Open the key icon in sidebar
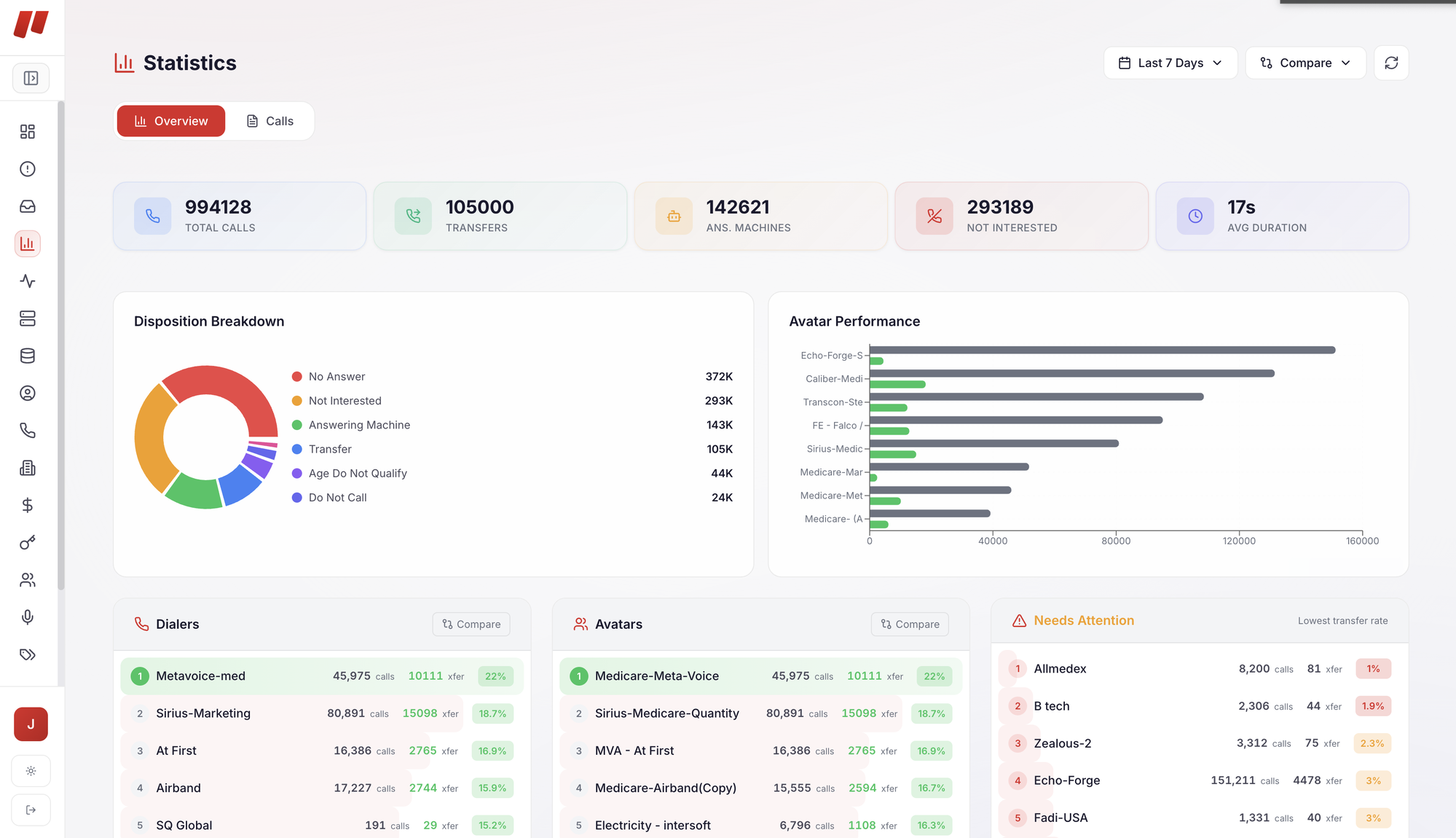The height and width of the screenshot is (838, 1456). [x=28, y=543]
